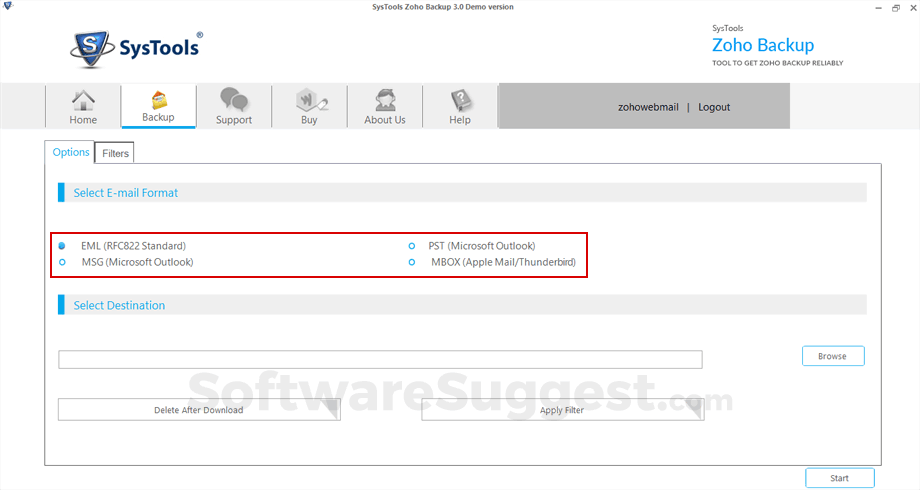
Task: Expand the Apply Filter section
Action: coord(562,410)
